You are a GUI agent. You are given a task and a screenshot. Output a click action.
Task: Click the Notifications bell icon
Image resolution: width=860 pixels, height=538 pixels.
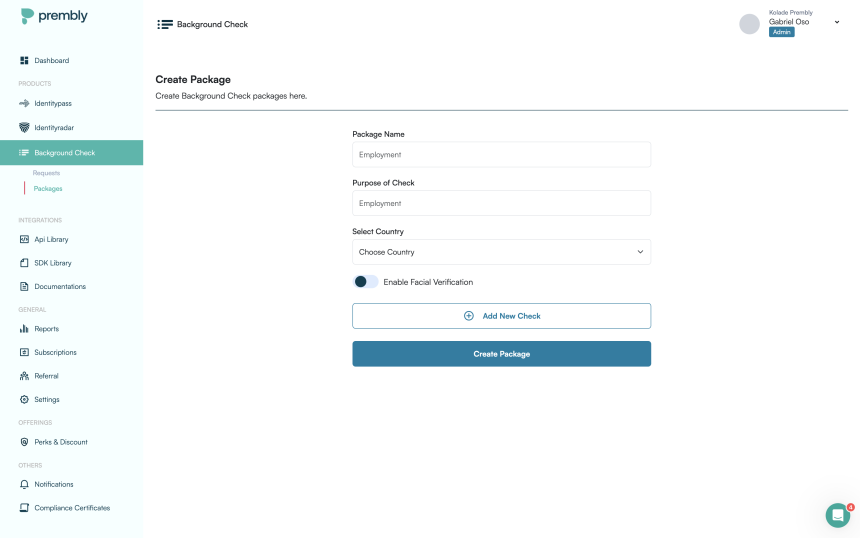[24, 485]
